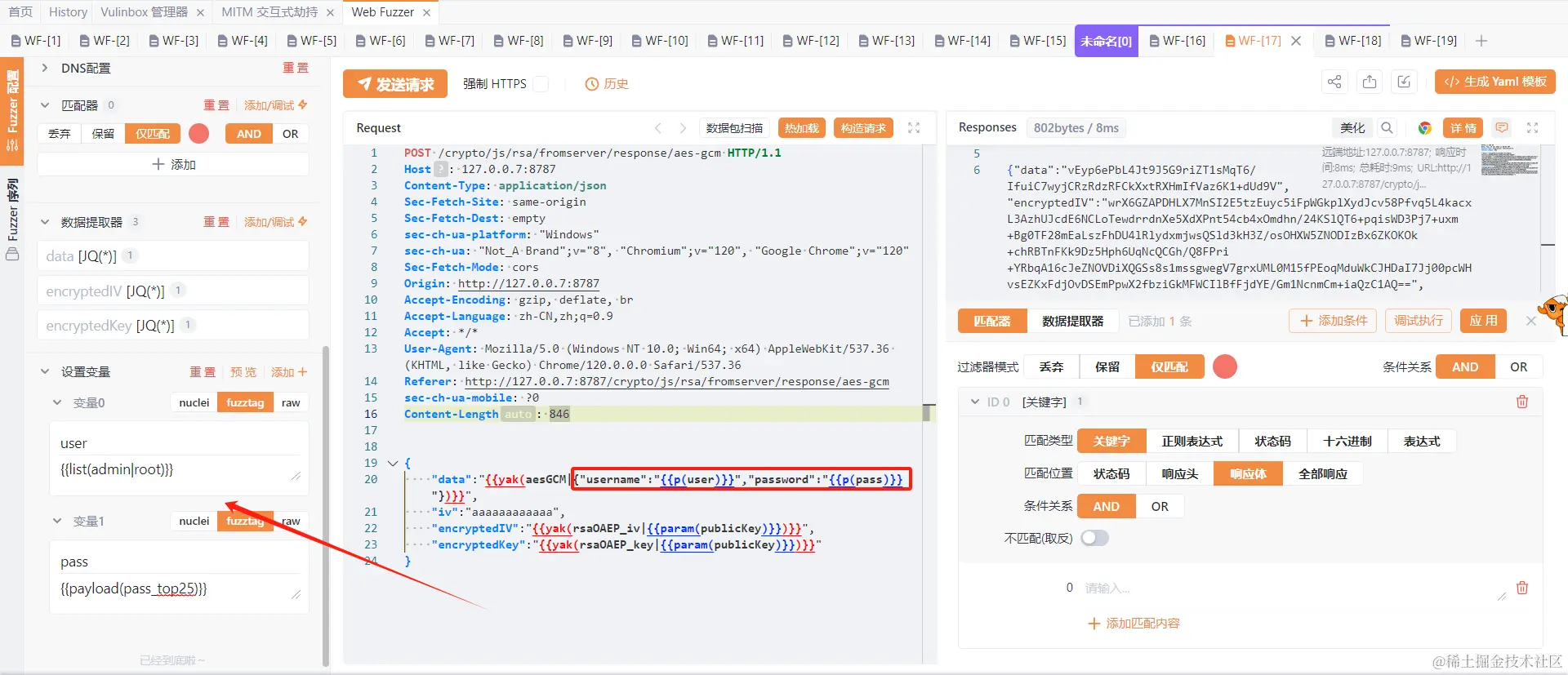
Task: Edit the user variable value field
Action: click(179, 470)
